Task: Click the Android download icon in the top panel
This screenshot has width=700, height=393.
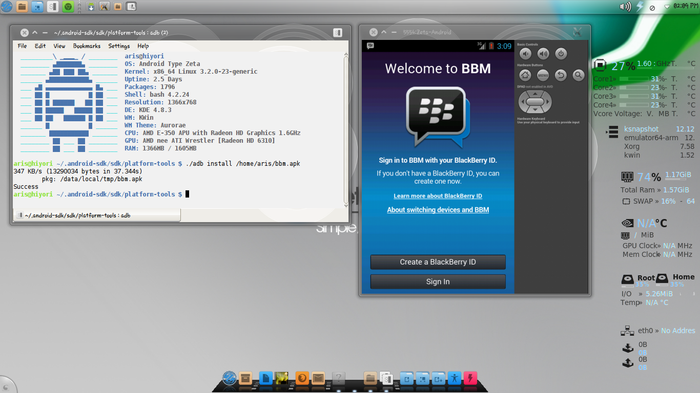Action: click(x=91, y=7)
